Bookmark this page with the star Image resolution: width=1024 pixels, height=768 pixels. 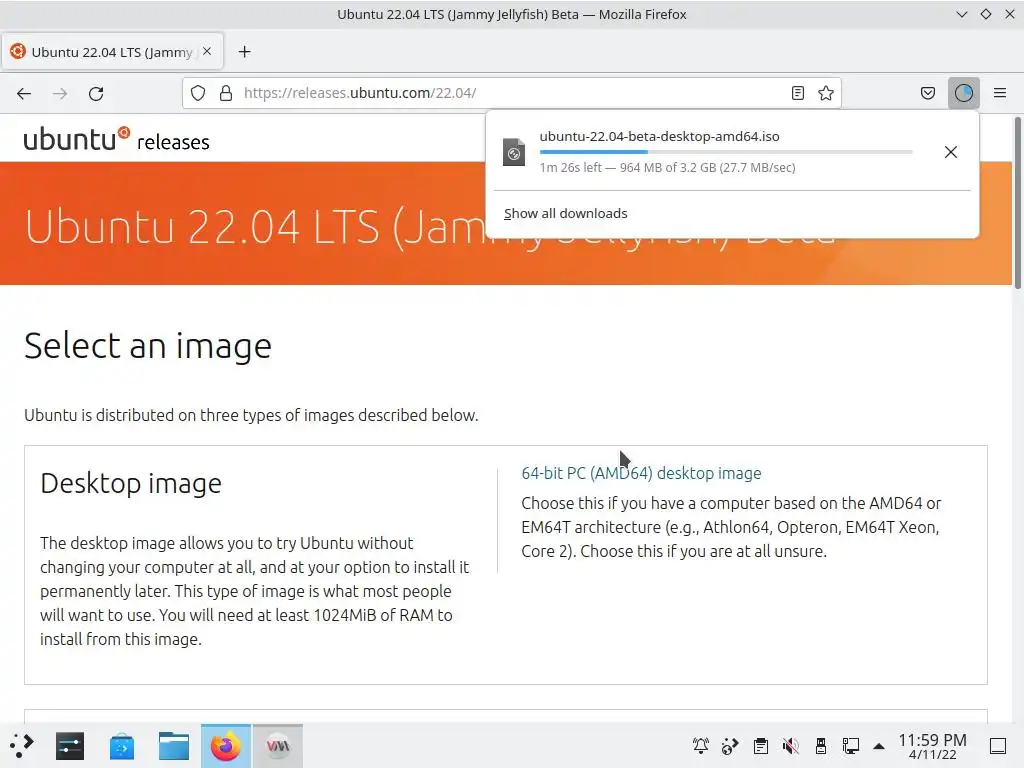point(826,93)
